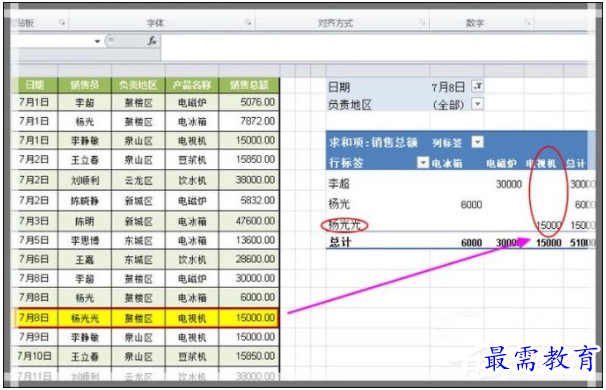This screenshot has width=606, height=390.
Task: Click the cell with amount 5832.00
Action: [249, 200]
